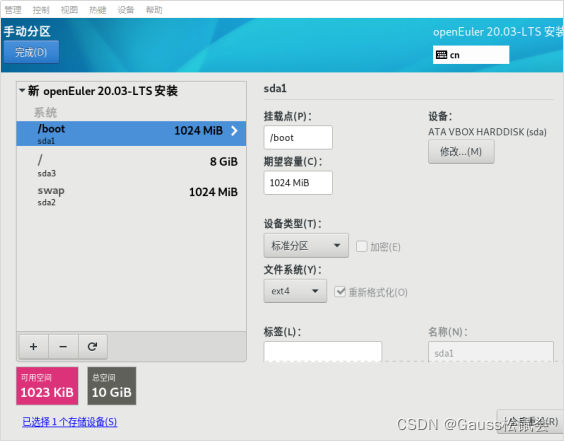Image resolution: width=565 pixels, height=442 pixels.
Task: Click the chevron arrow on /boot row
Action: pyautogui.click(x=234, y=130)
